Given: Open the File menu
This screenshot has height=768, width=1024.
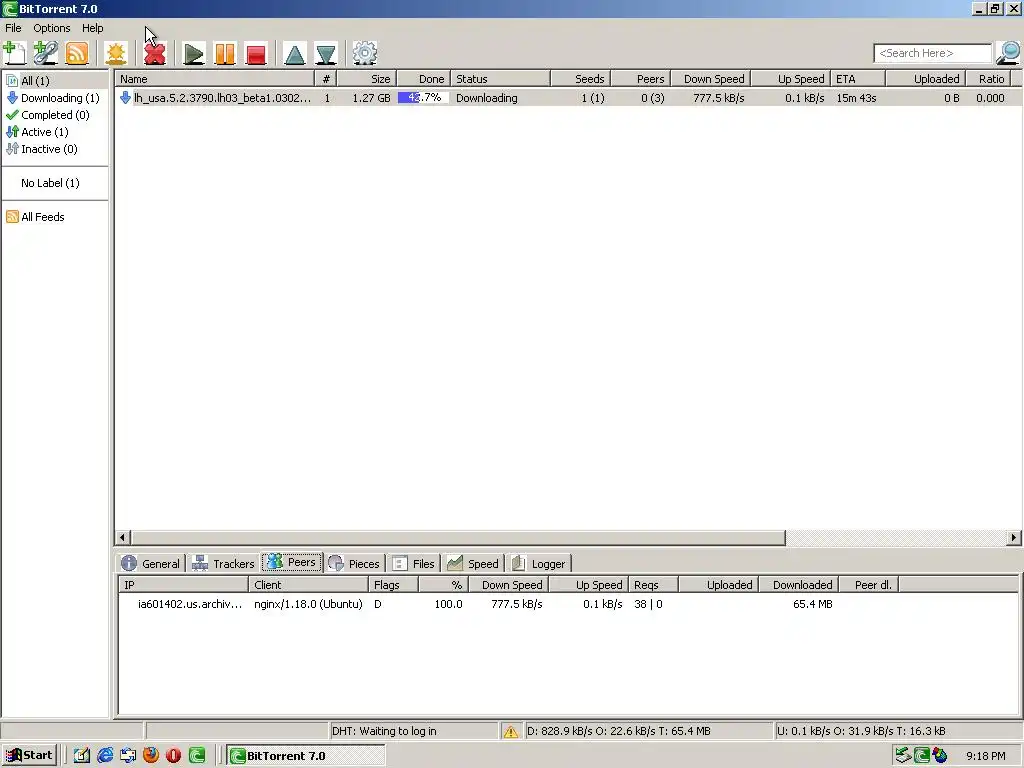Looking at the screenshot, I should pos(13,28).
